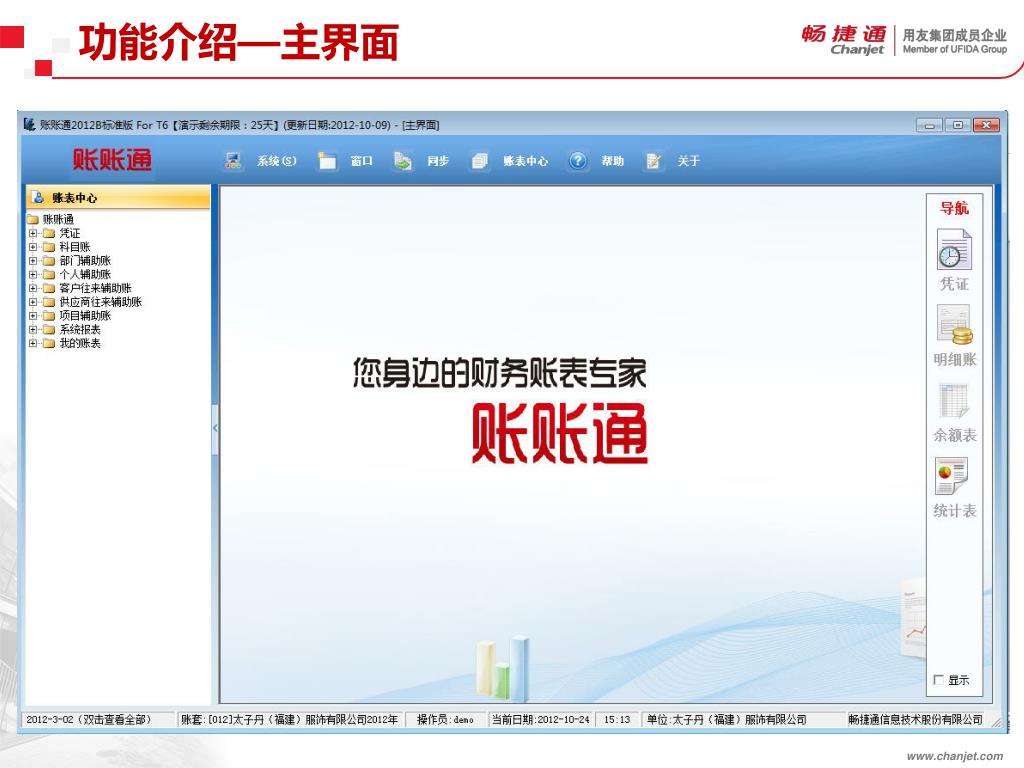The image size is (1024, 768).
Task: Click the 明细账 label in navigation panel
Action: (954, 359)
